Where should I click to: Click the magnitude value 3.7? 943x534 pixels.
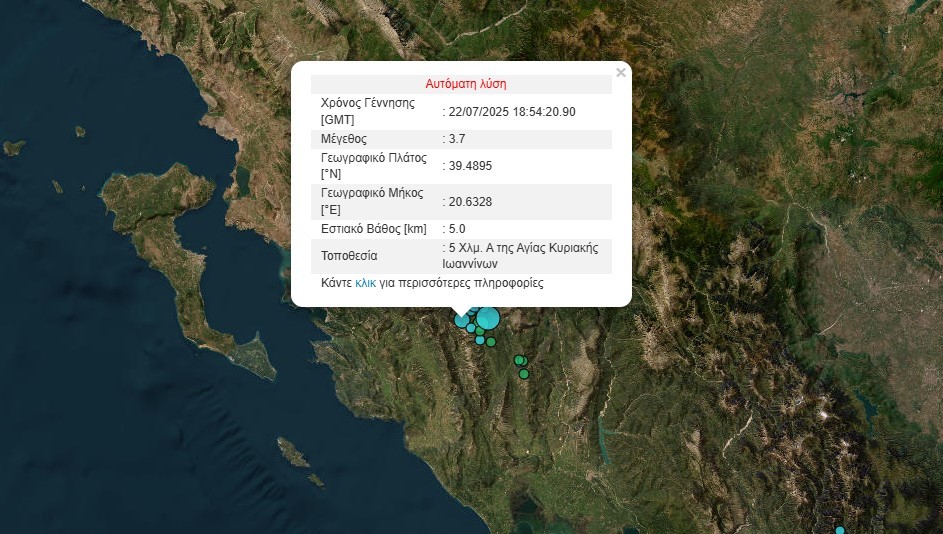tap(458, 139)
